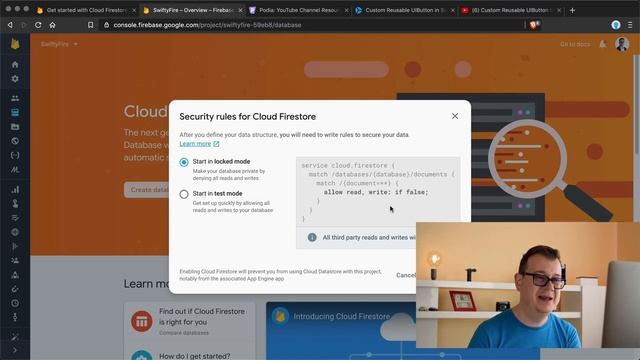This screenshot has width=640, height=360.
Task: Open a new browser tab with plus
Action: tap(572, 10)
